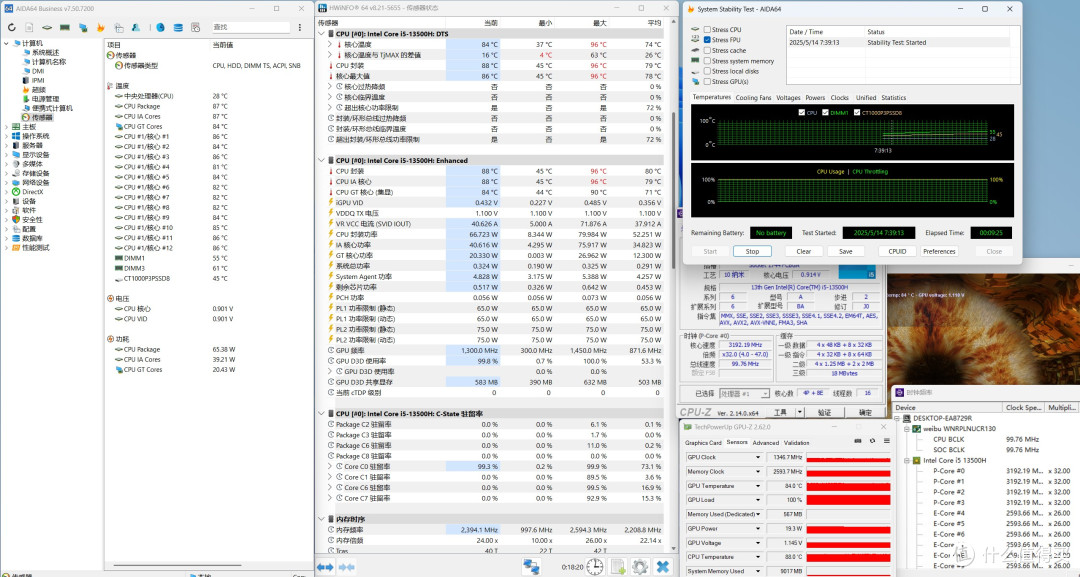
Task: Click the Stop button
Action: [752, 251]
